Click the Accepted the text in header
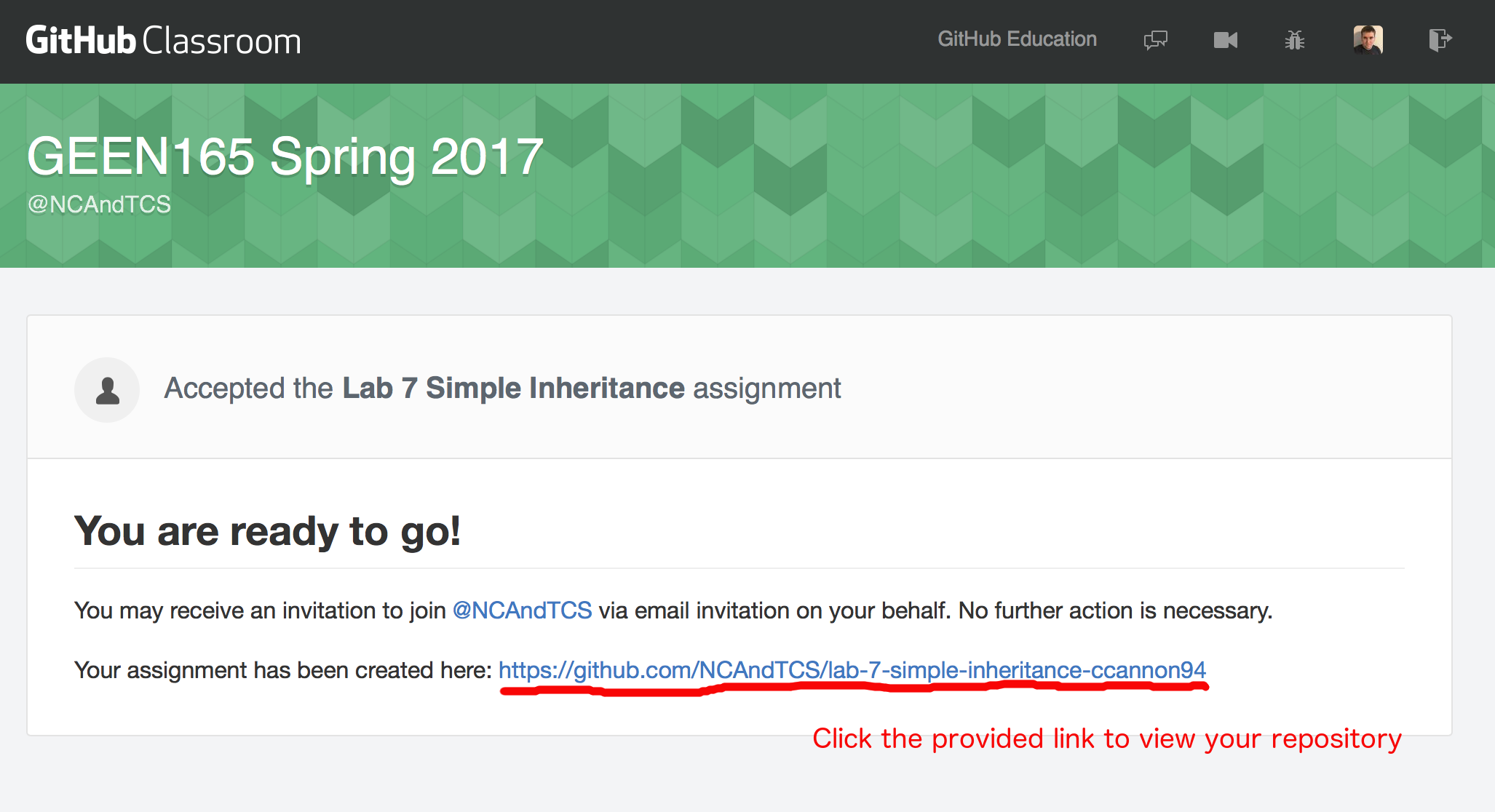1495x812 pixels. tap(248, 389)
